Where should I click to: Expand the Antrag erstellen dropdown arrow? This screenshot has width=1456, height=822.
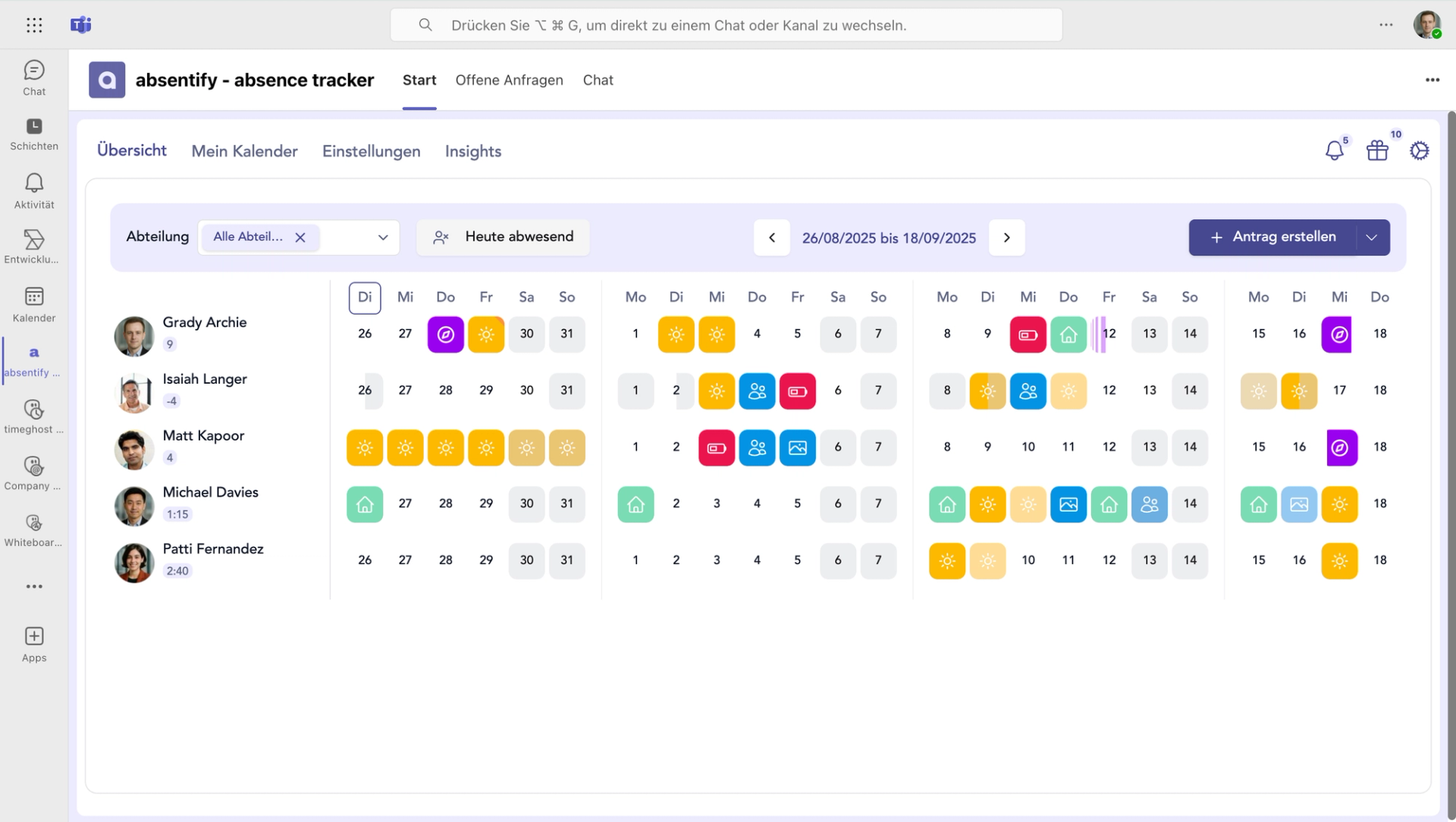(x=1371, y=237)
